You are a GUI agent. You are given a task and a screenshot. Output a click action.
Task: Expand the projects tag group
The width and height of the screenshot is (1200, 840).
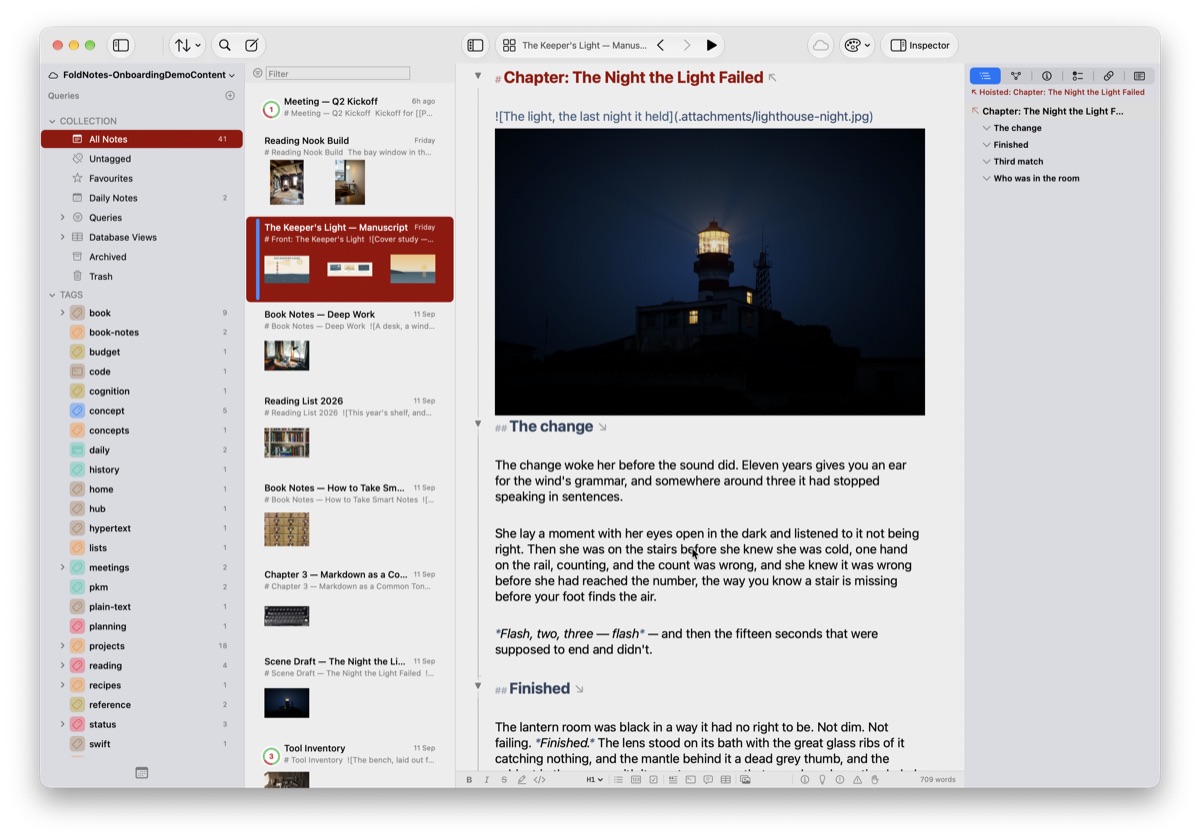pyautogui.click(x=62, y=646)
